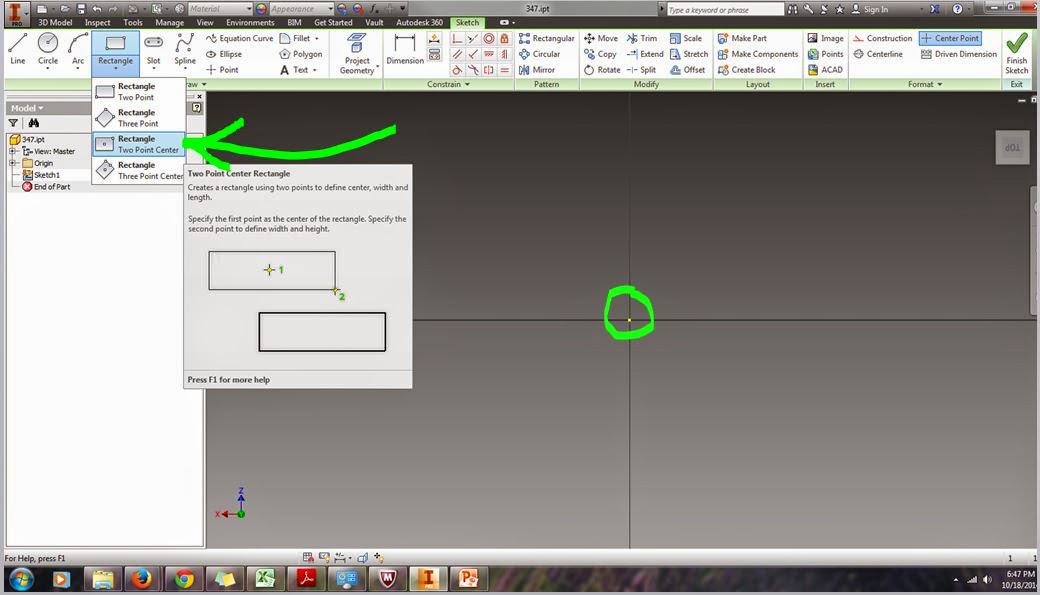Open the Text tool dropdown arrow
Viewport: 1040px width, 595px height.
[x=314, y=70]
